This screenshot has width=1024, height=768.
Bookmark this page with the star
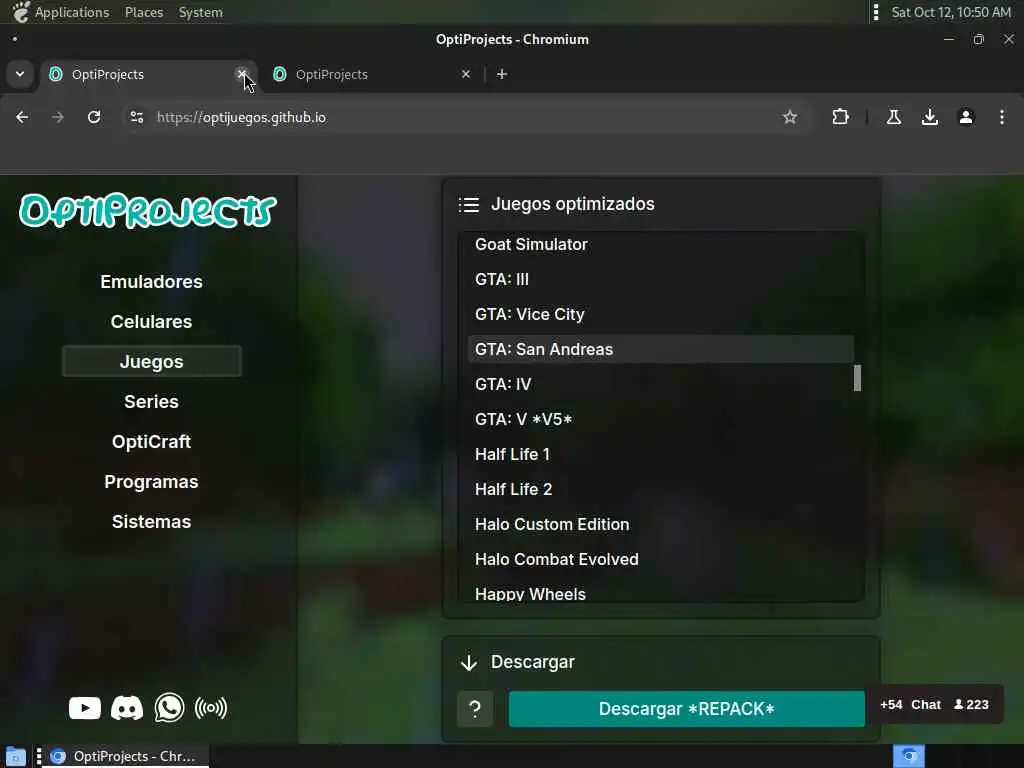790,117
